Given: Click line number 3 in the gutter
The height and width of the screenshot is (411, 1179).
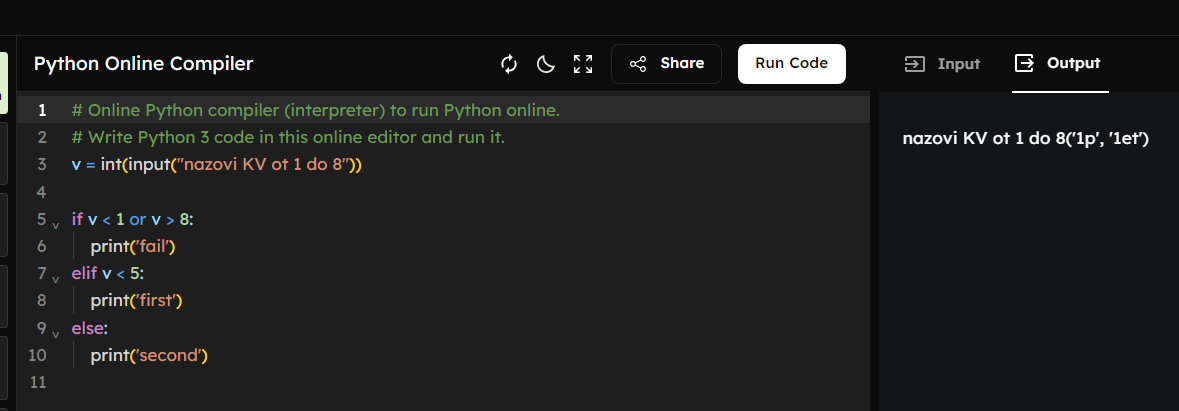Looking at the screenshot, I should [x=41, y=164].
